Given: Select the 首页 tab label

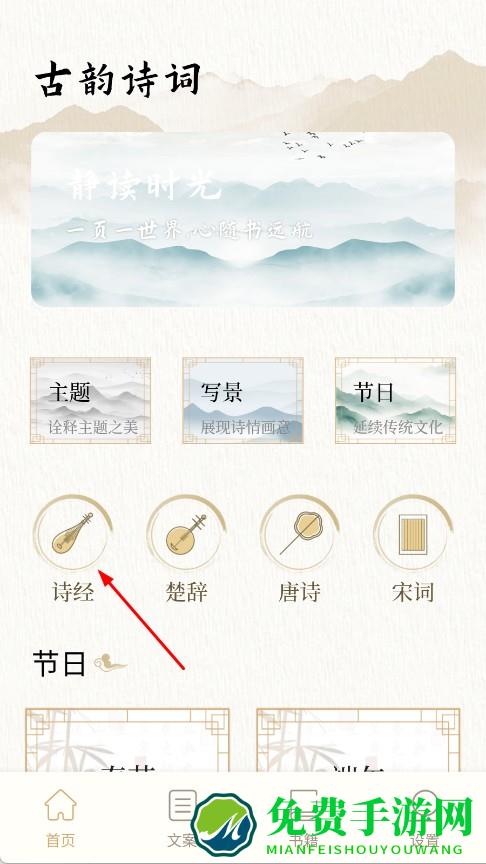Looking at the screenshot, I should click(x=60, y=840).
